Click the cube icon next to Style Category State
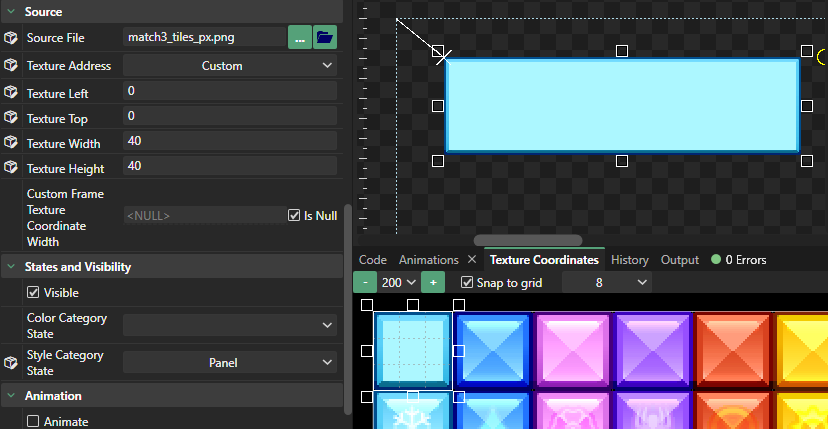Screen dimensions: 828x429 [x=11, y=362]
